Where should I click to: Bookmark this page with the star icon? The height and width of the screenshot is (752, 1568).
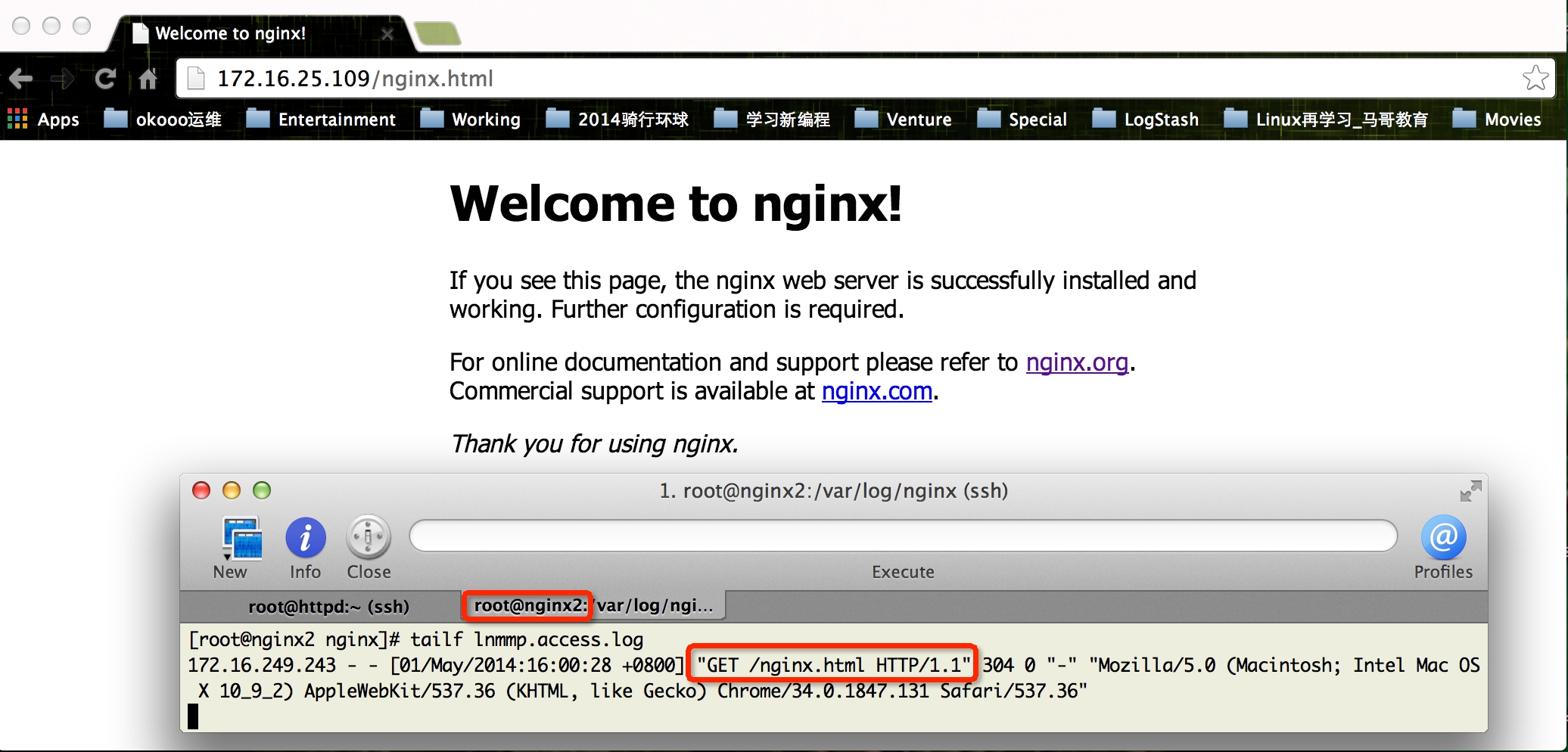point(1535,78)
